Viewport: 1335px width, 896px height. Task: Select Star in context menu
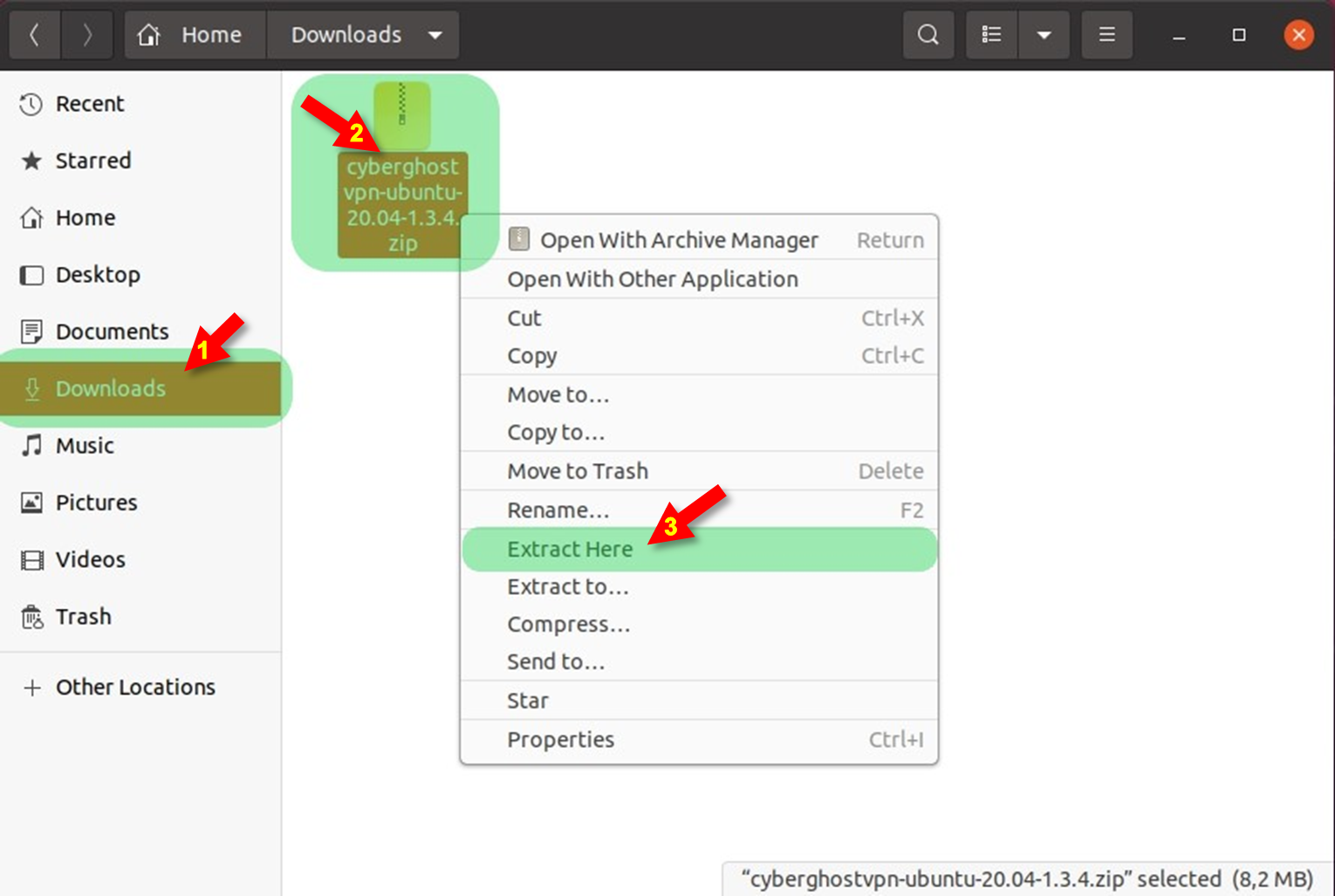coord(699,701)
